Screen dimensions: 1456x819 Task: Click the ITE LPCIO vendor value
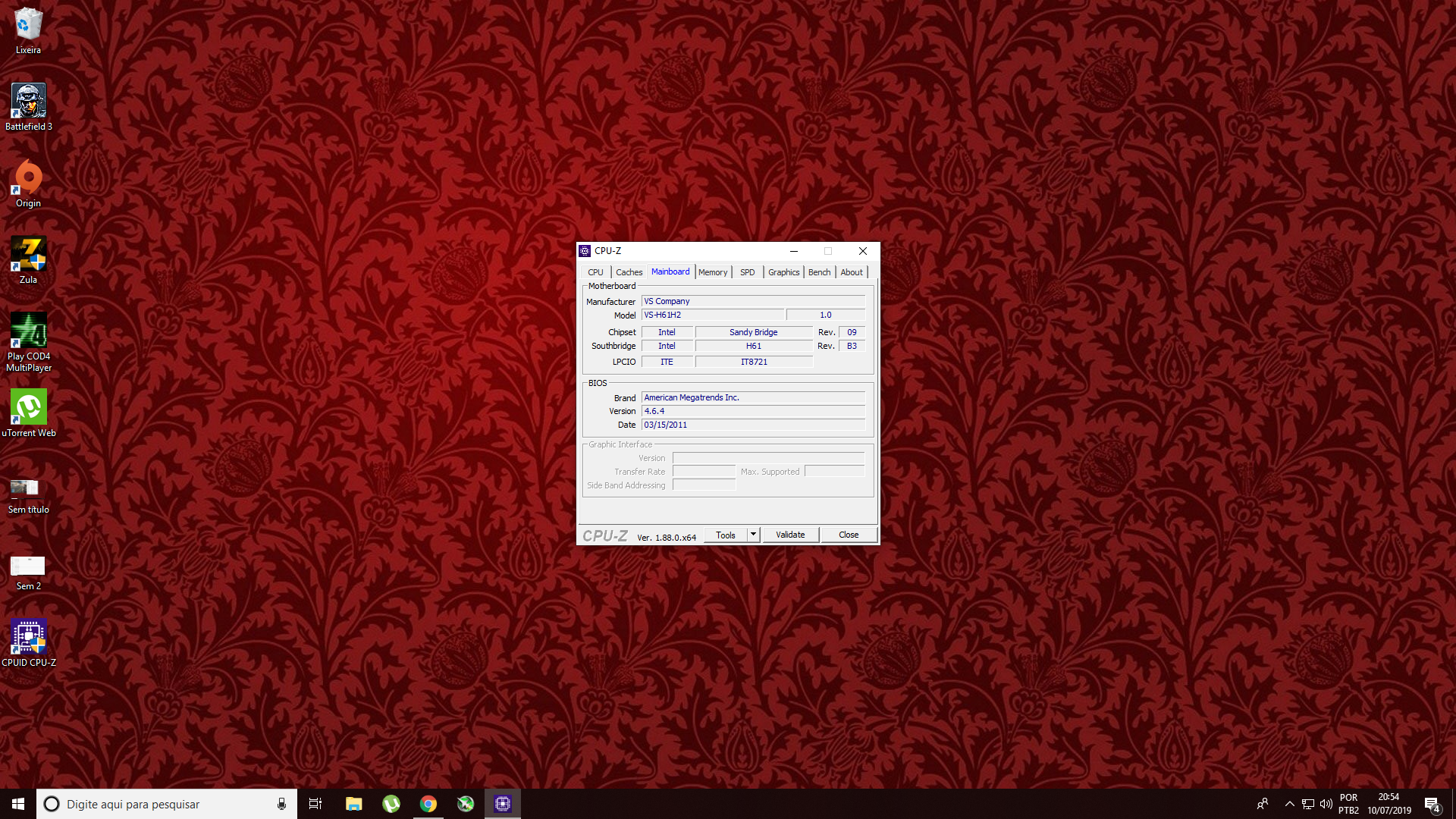click(667, 362)
